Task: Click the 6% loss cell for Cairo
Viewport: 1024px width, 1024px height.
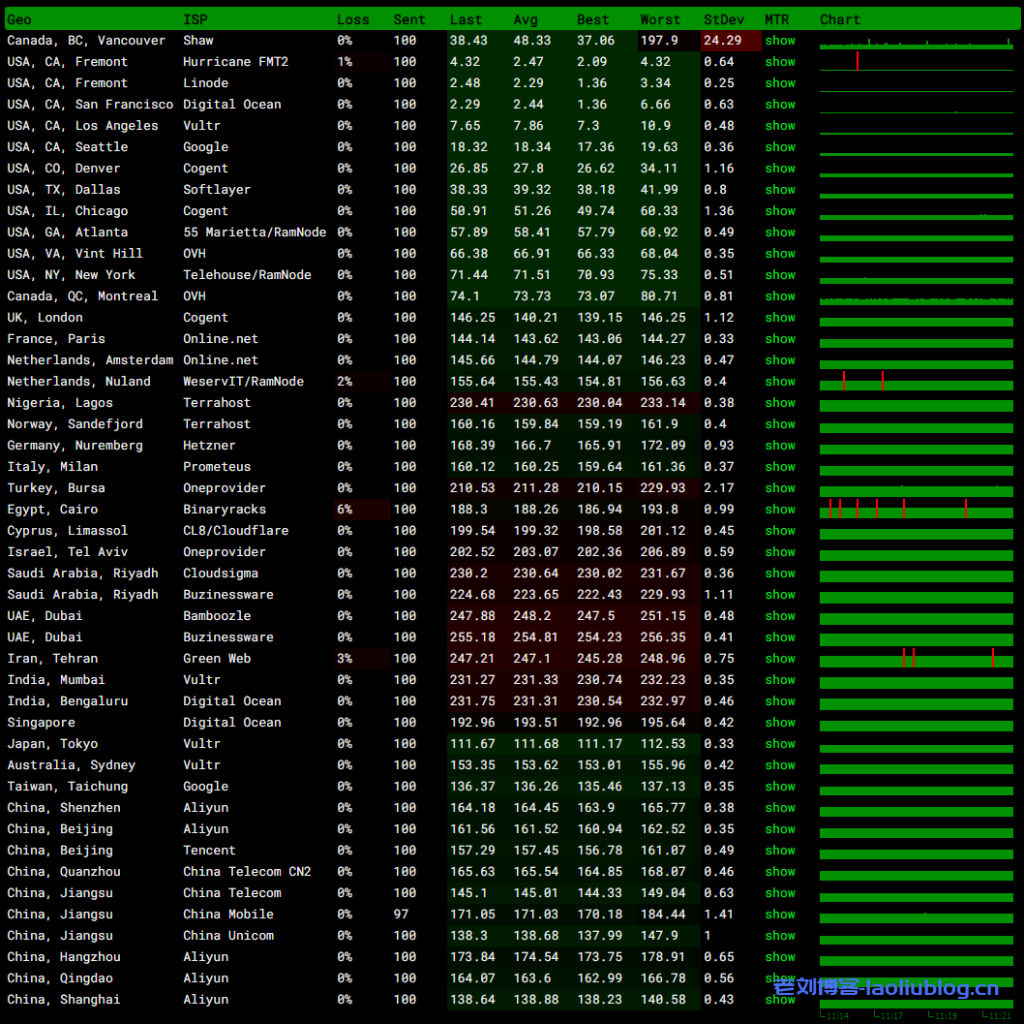Action: (345, 510)
